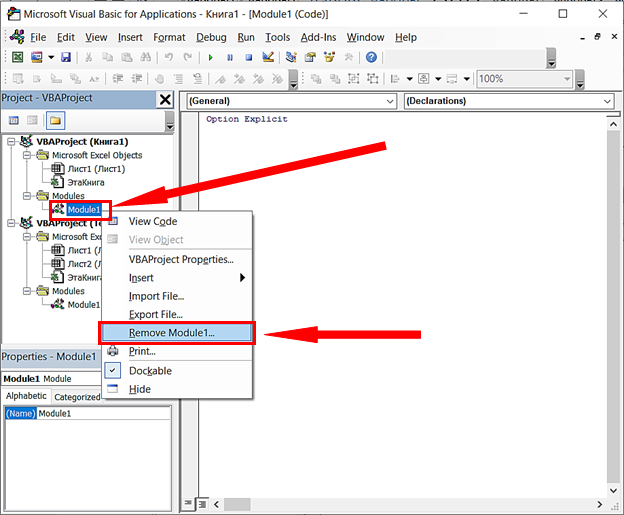Screen dimensions: 624x515
Task: Open Project Explorer toolbar icon
Action: pos(291,57)
